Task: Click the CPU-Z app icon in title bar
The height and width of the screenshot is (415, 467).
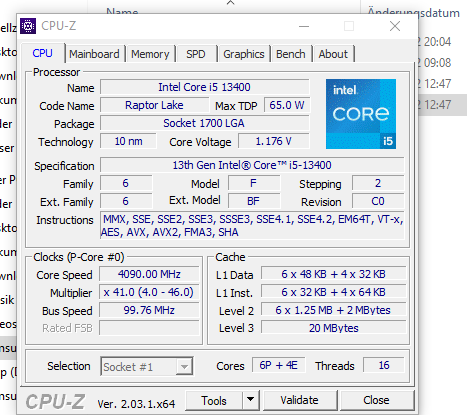Action: (x=28, y=26)
